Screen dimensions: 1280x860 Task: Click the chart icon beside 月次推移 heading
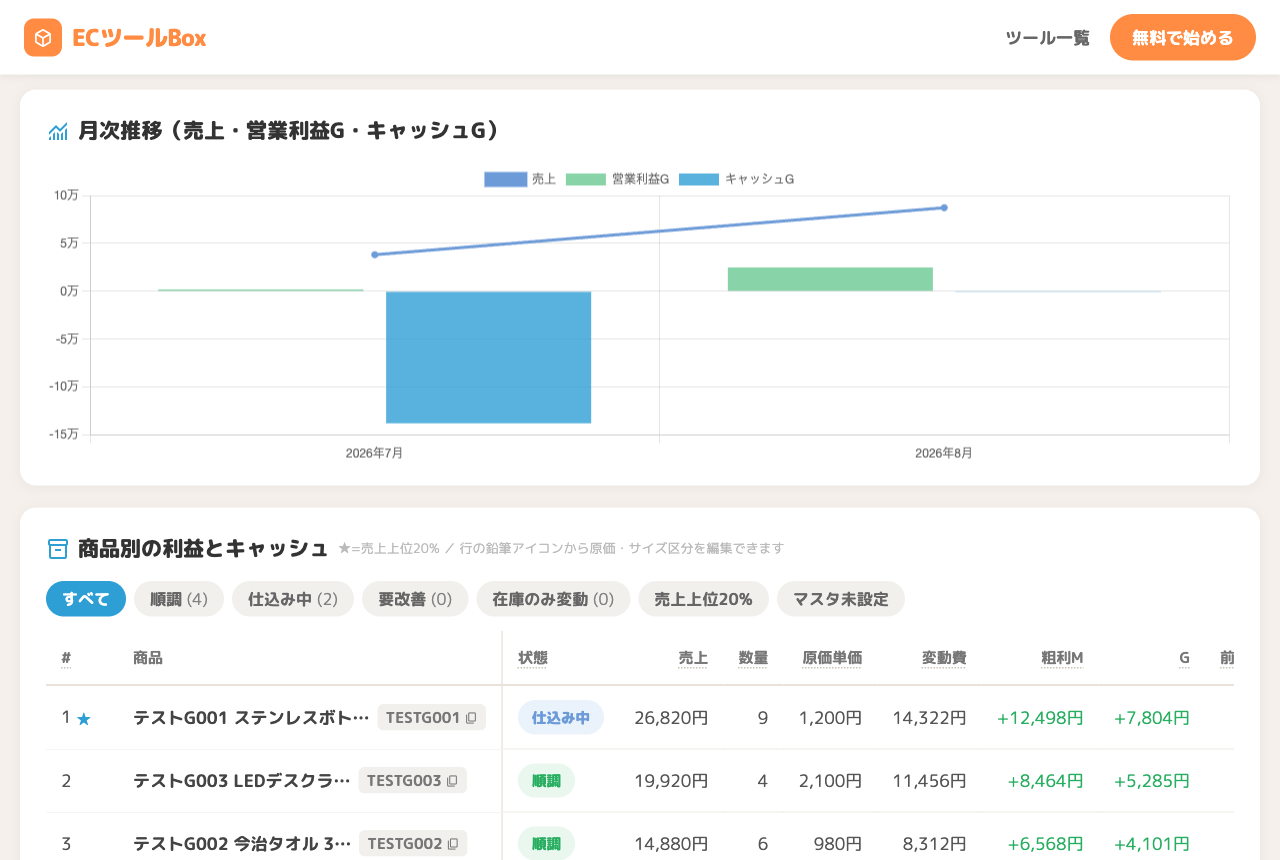[58, 131]
